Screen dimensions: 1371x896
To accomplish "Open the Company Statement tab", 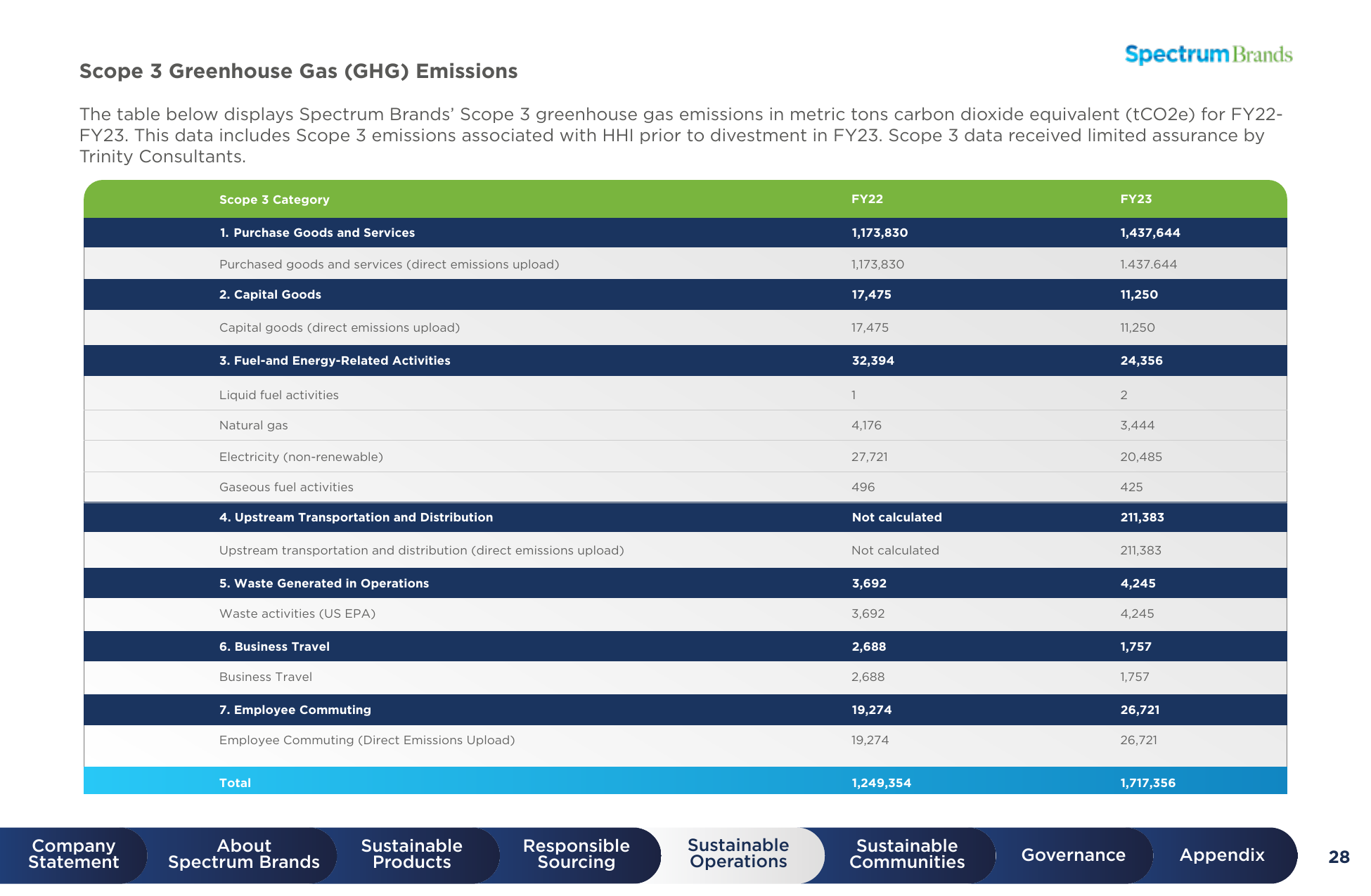I will click(73, 855).
